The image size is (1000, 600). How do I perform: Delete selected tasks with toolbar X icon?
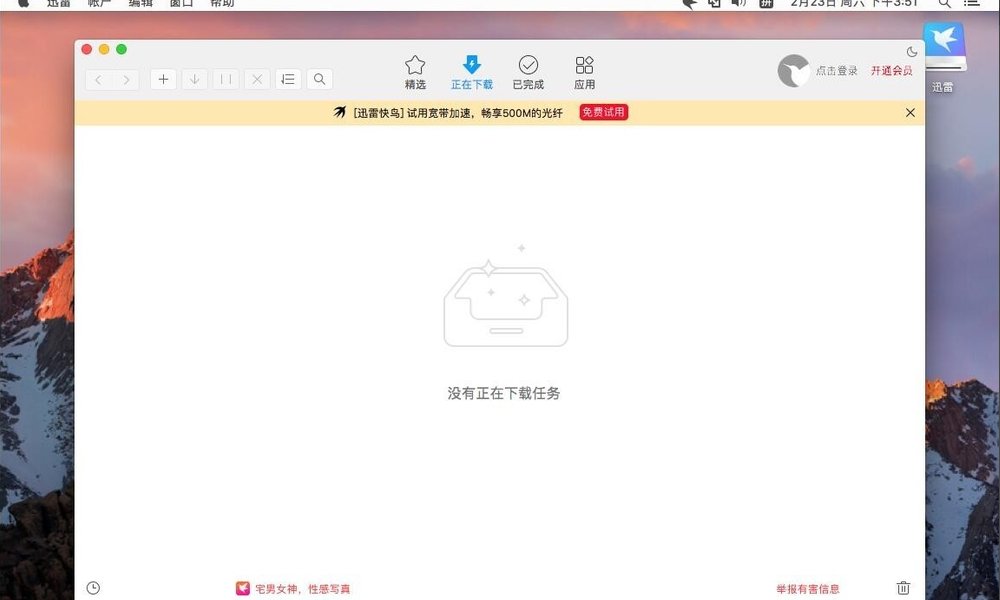(256, 79)
